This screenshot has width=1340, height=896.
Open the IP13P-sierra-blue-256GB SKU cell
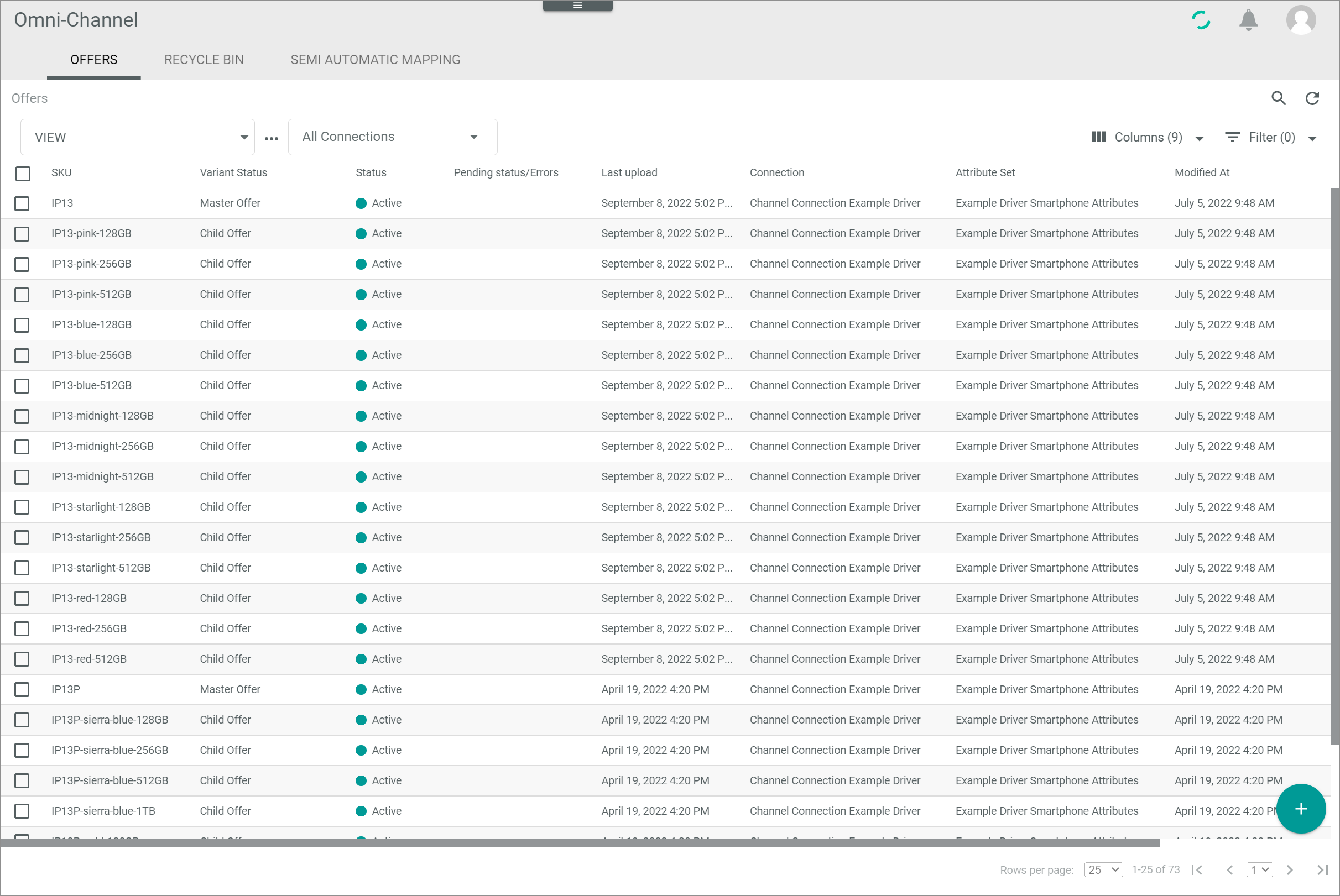(x=110, y=750)
